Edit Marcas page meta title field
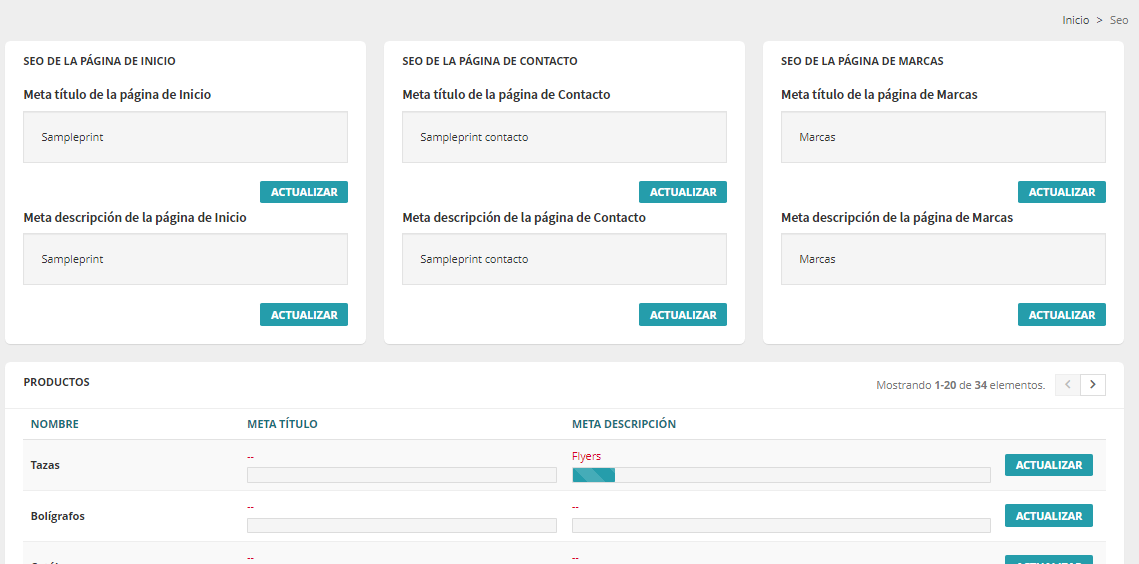The image size is (1139, 564). [x=943, y=137]
